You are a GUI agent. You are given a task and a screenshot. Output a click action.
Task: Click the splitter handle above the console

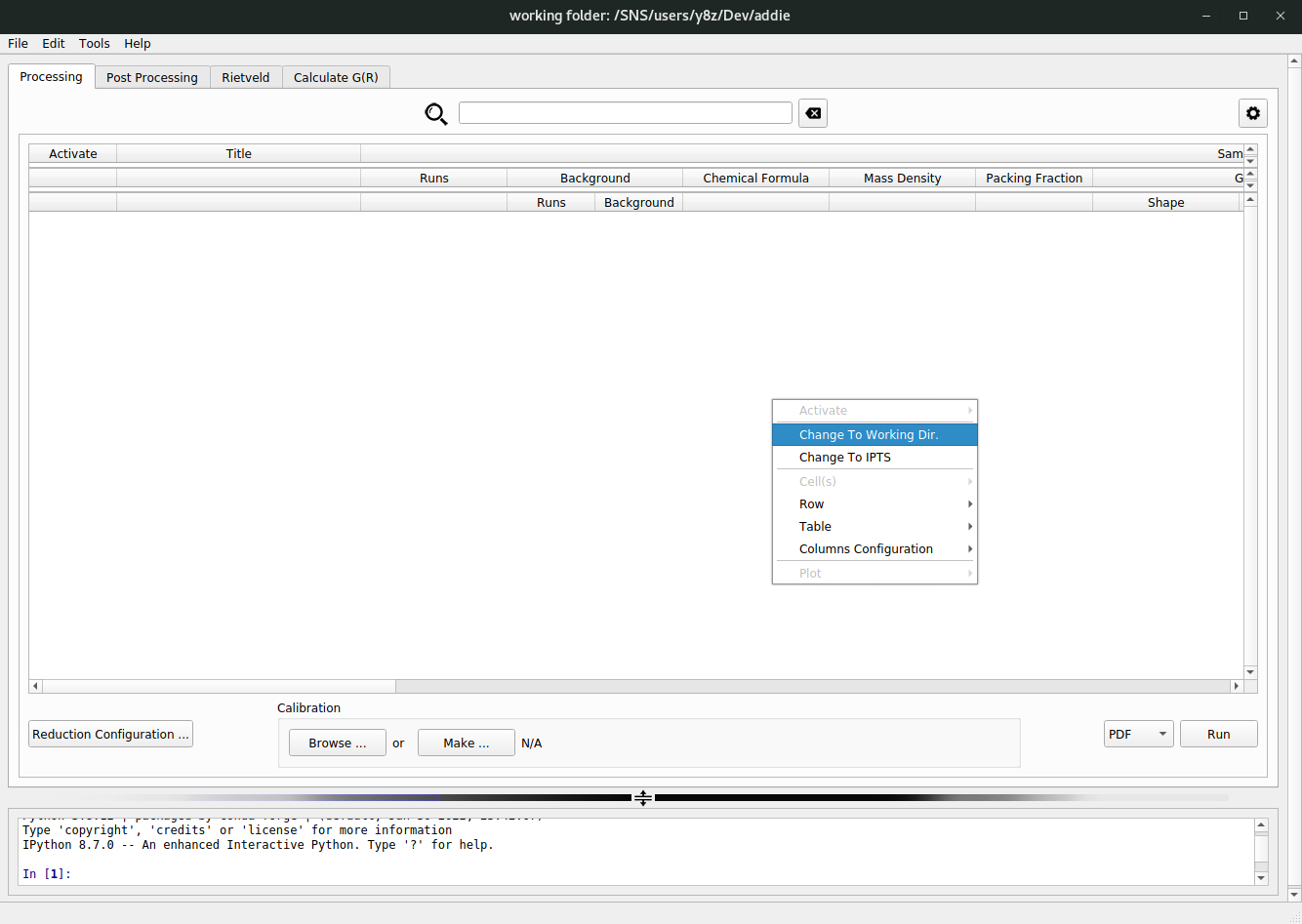pyautogui.click(x=643, y=798)
